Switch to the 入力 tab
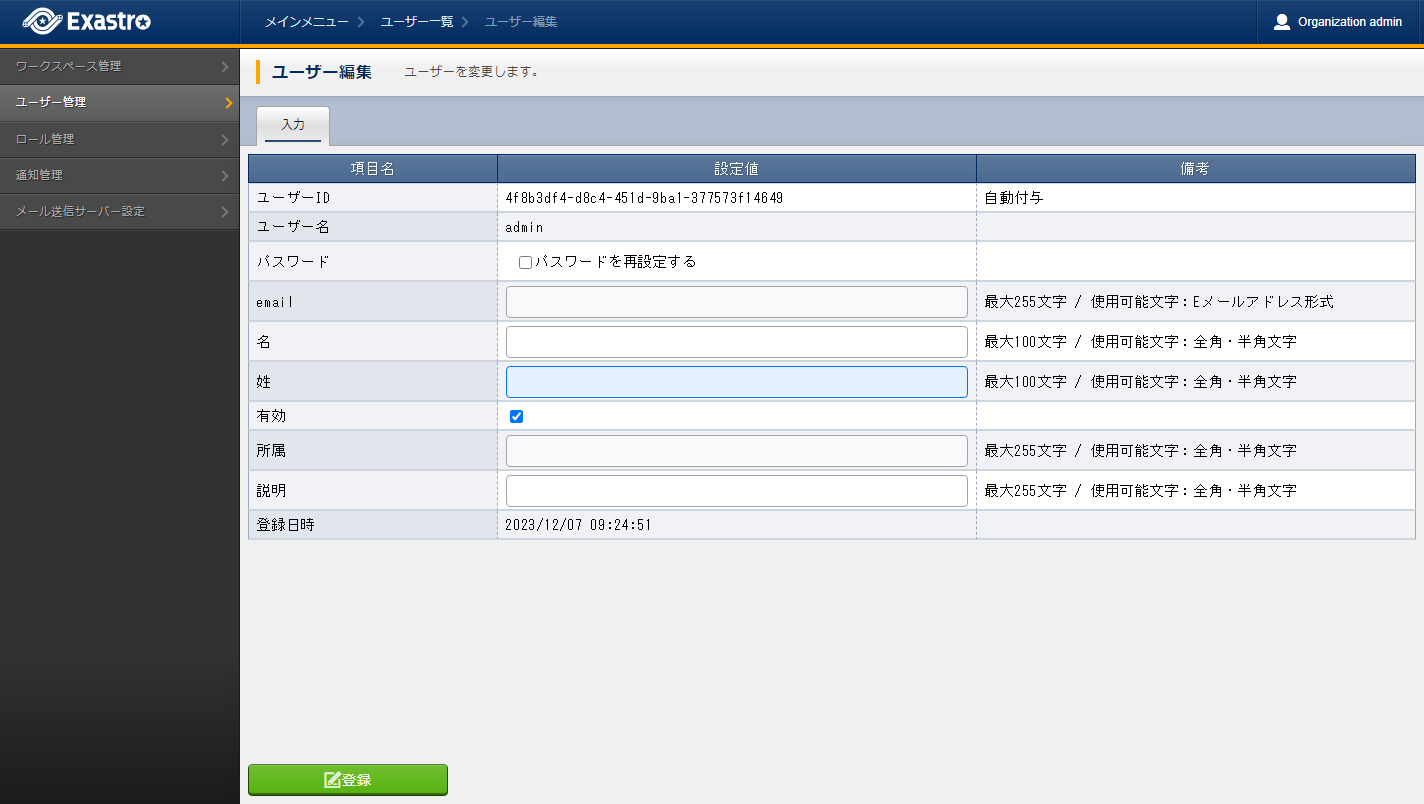Viewport: 1424px width, 804px height. pos(293,125)
